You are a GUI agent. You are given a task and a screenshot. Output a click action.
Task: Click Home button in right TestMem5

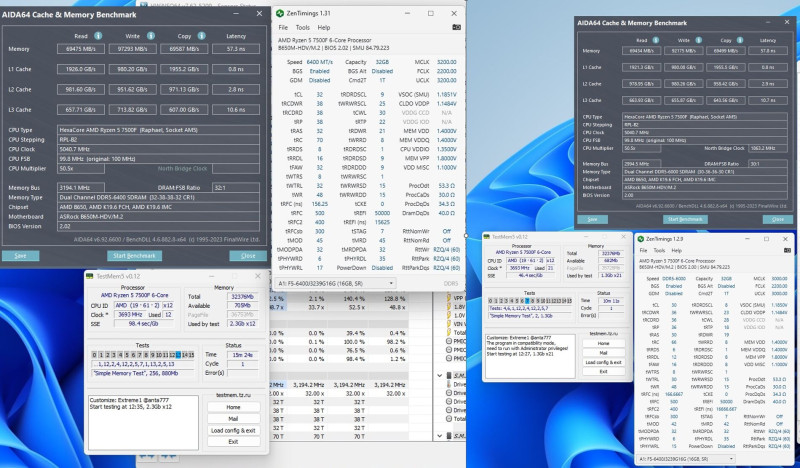pos(604,343)
